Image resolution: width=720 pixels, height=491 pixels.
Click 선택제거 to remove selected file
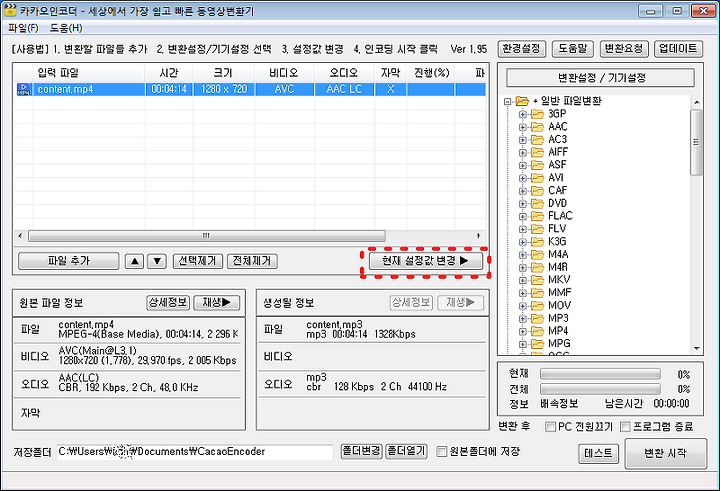198,261
